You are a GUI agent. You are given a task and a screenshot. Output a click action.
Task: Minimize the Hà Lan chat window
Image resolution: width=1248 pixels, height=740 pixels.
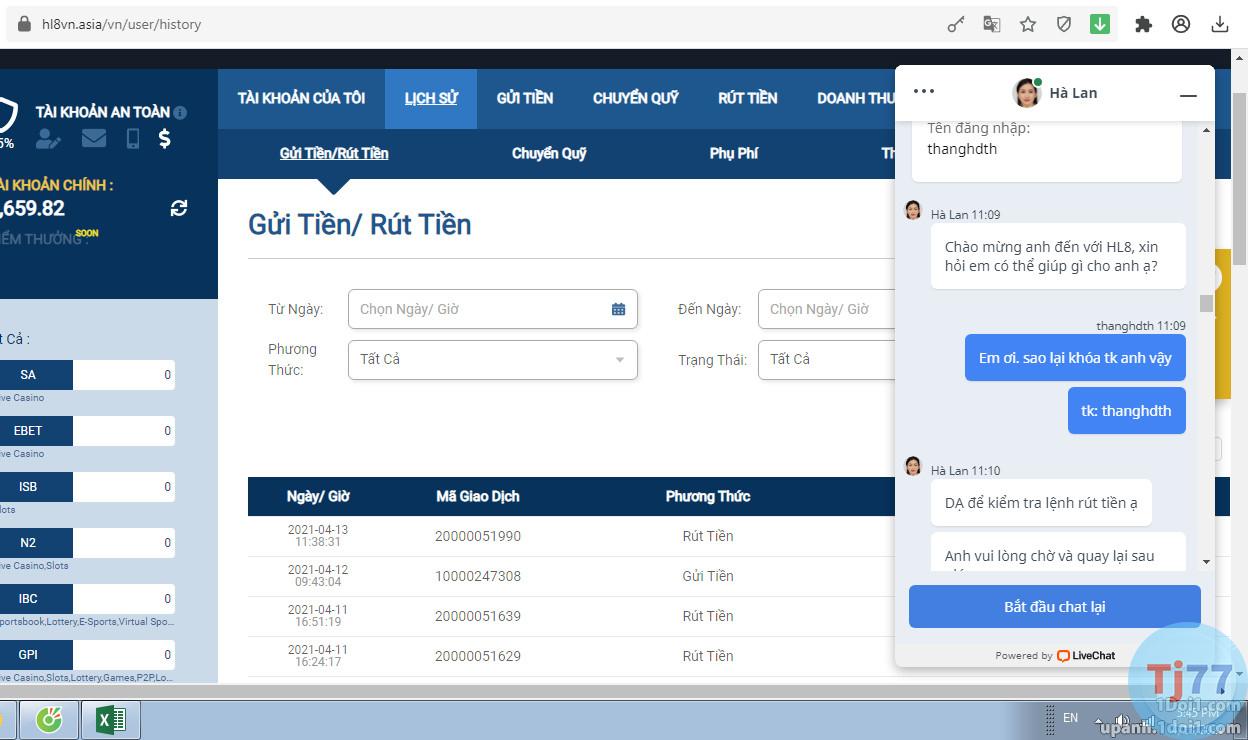[x=1188, y=95]
